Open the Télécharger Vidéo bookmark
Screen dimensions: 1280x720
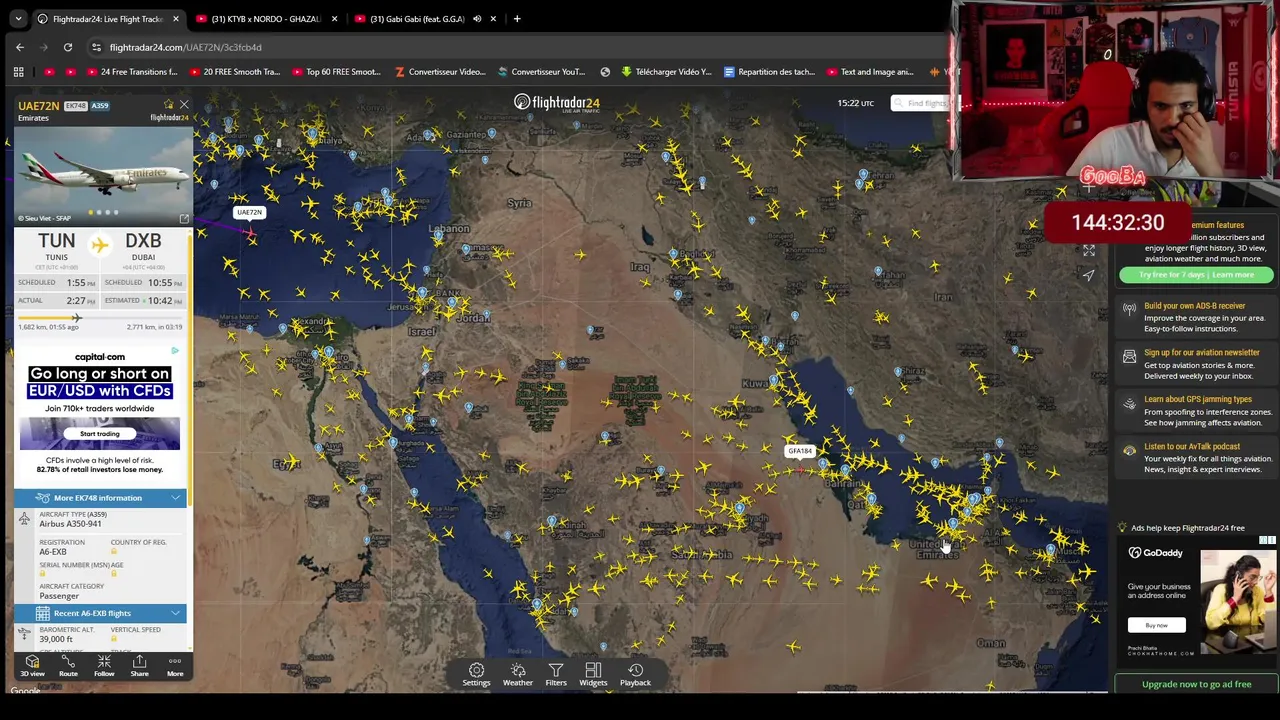pyautogui.click(x=666, y=72)
